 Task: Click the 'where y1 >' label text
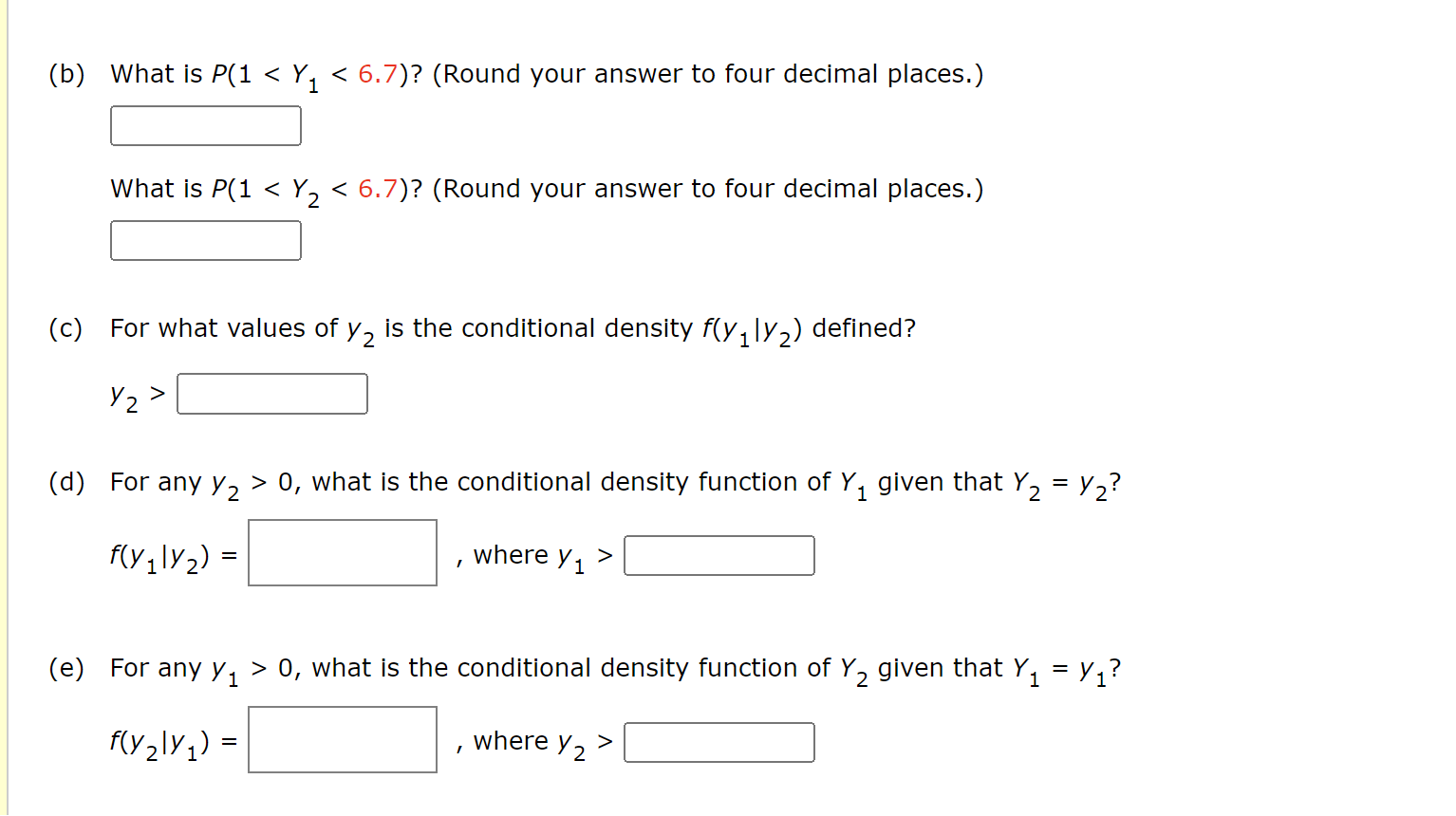click(x=532, y=555)
